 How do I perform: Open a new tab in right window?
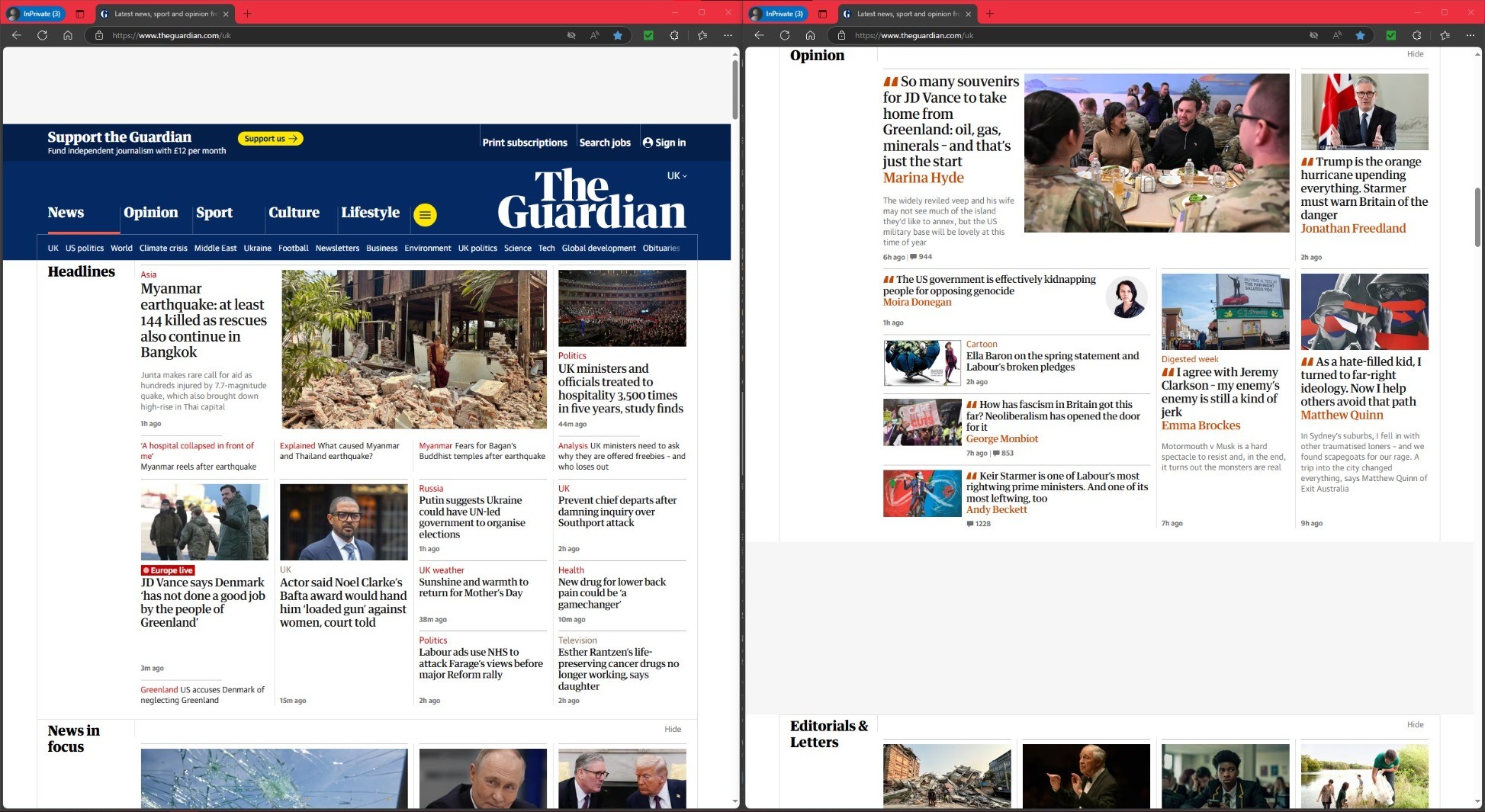pos(990,14)
